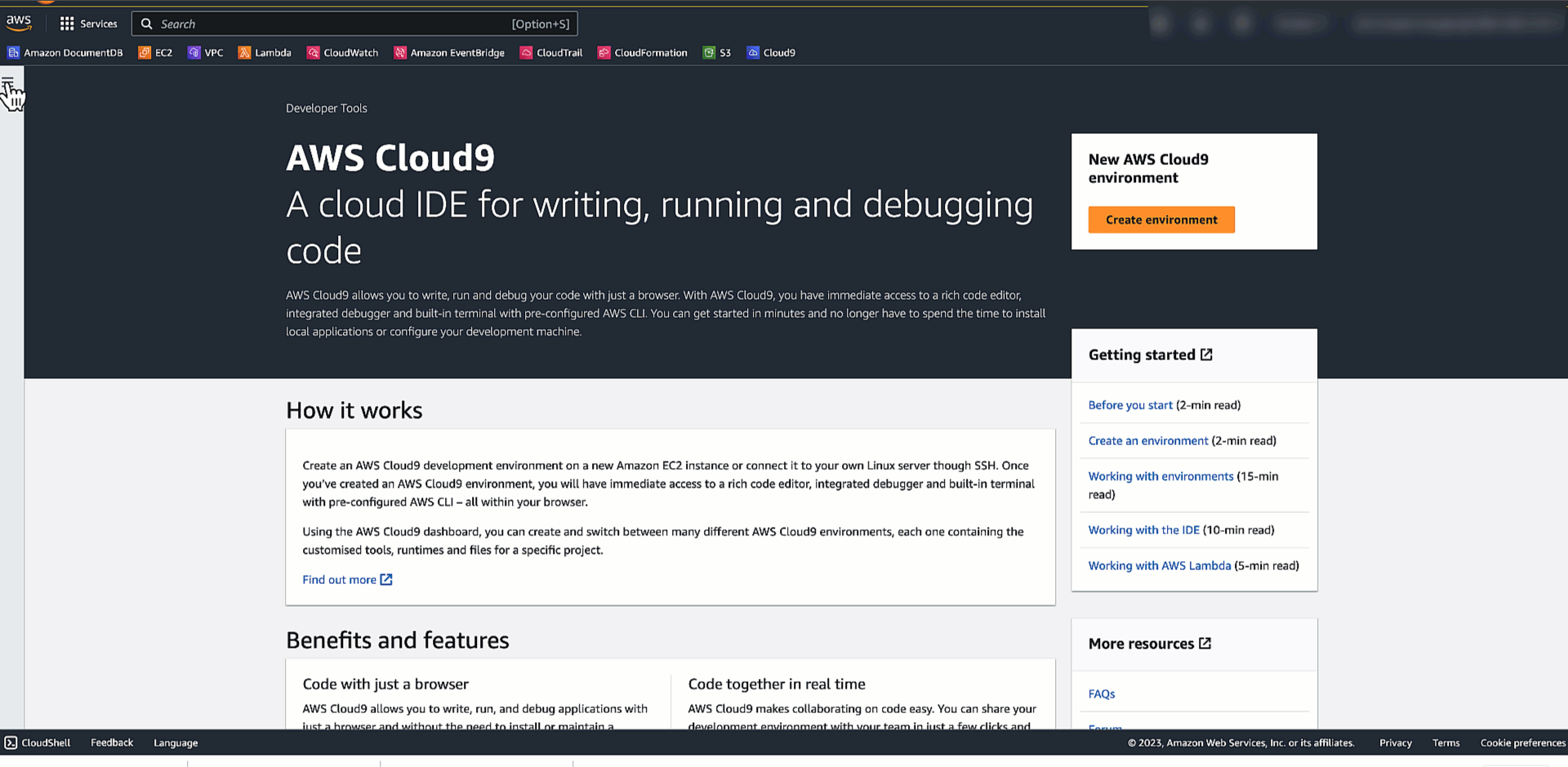1568x767 pixels.
Task: Open Working with the IDE guide
Action: click(x=1144, y=530)
